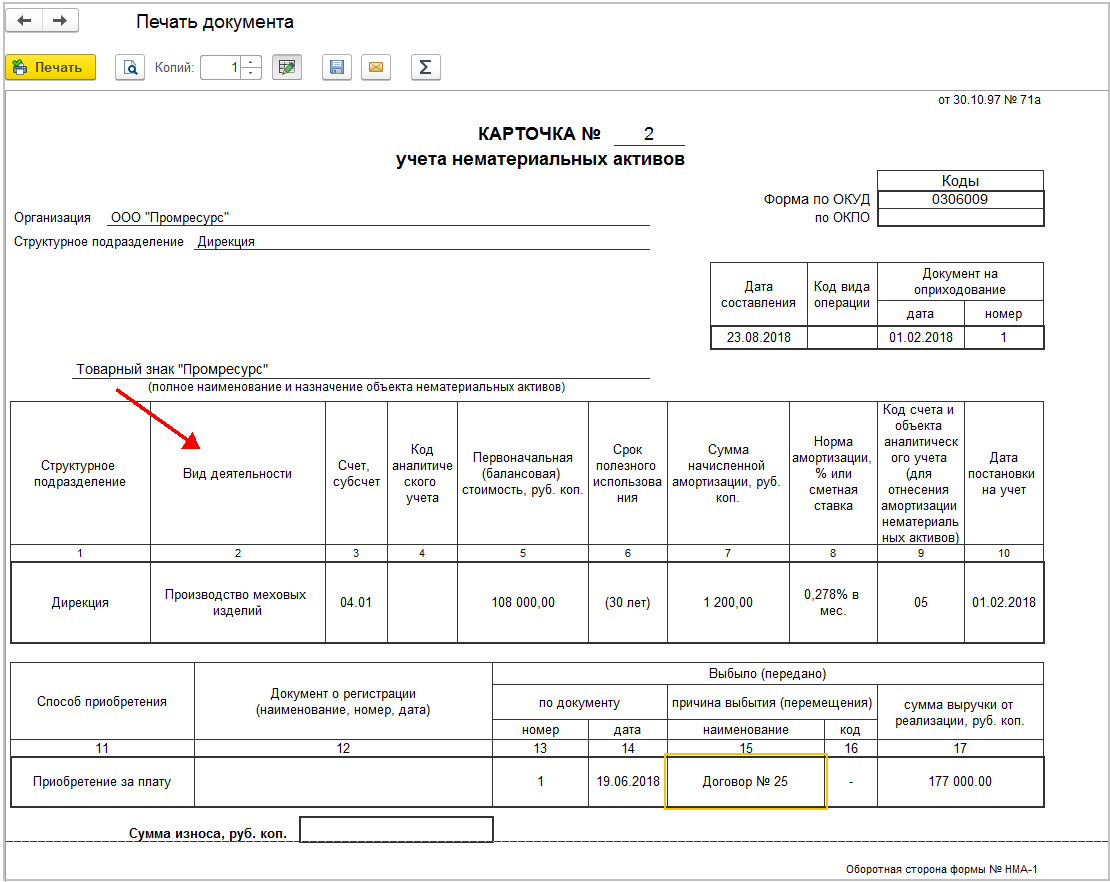
Task: Select the OKUD code 0306009
Action: [960, 200]
